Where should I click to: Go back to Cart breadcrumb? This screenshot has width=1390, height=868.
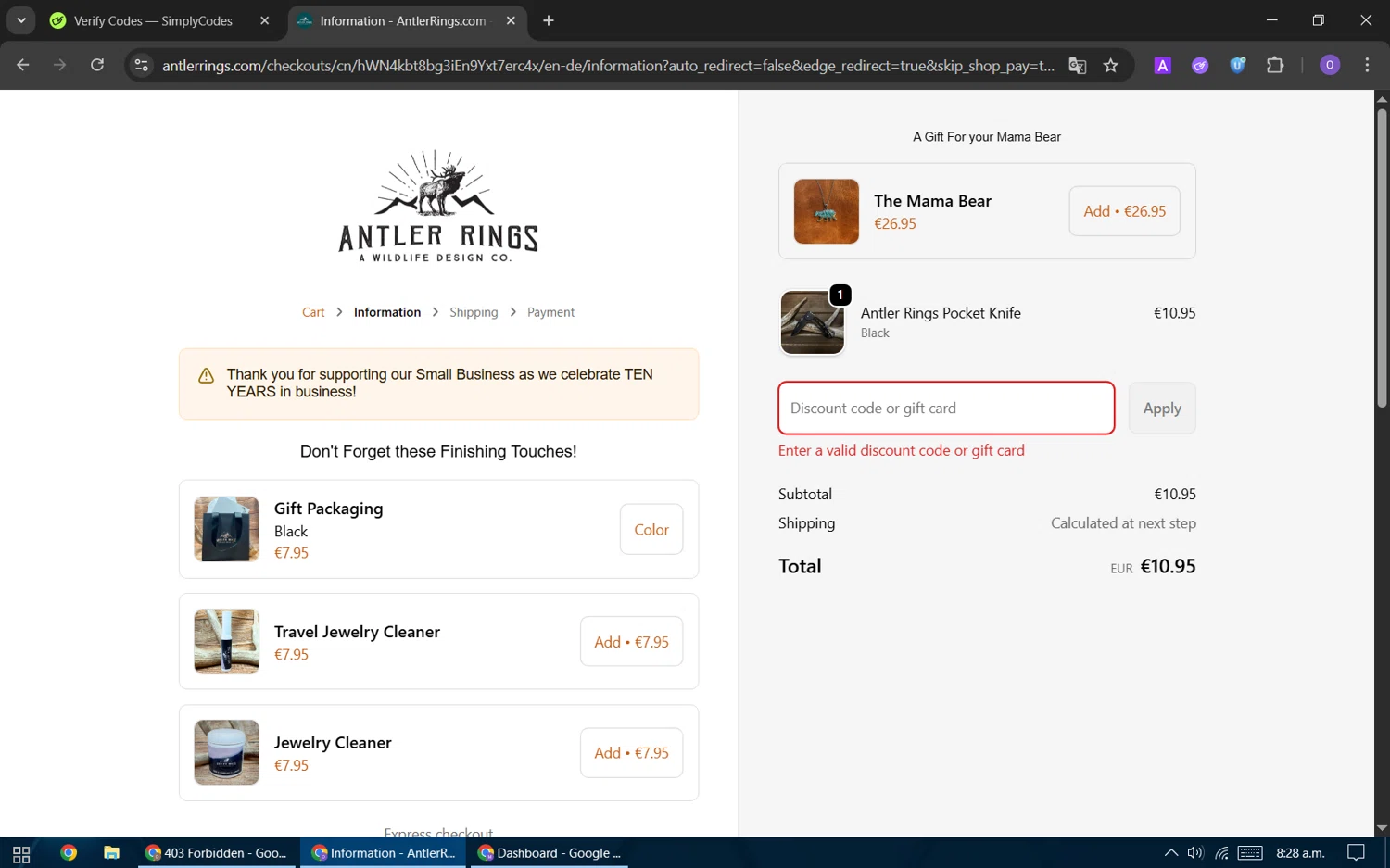(313, 312)
